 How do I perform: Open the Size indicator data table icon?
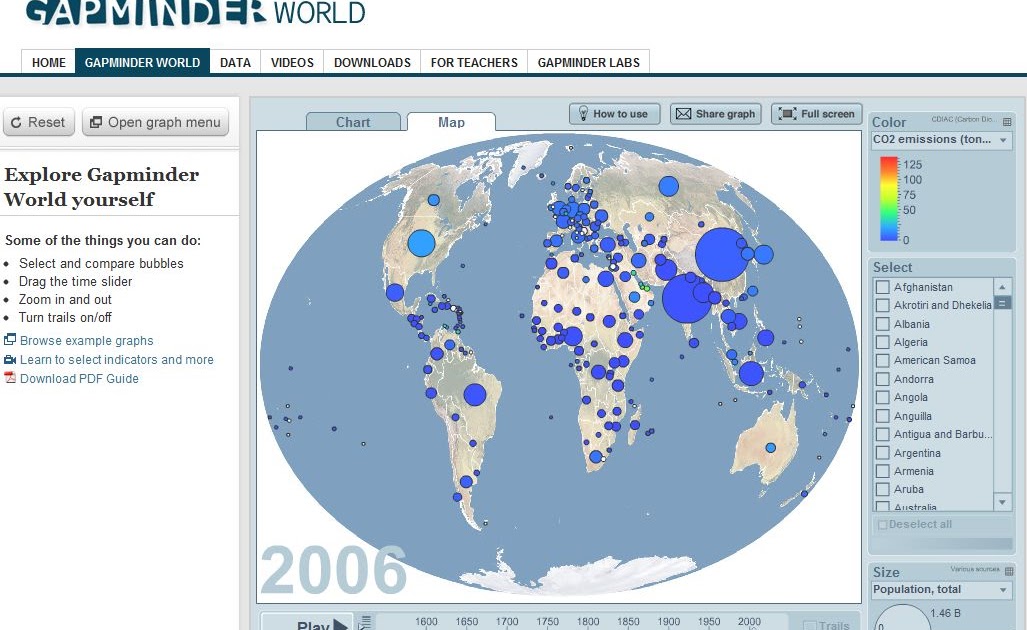[x=1009, y=571]
